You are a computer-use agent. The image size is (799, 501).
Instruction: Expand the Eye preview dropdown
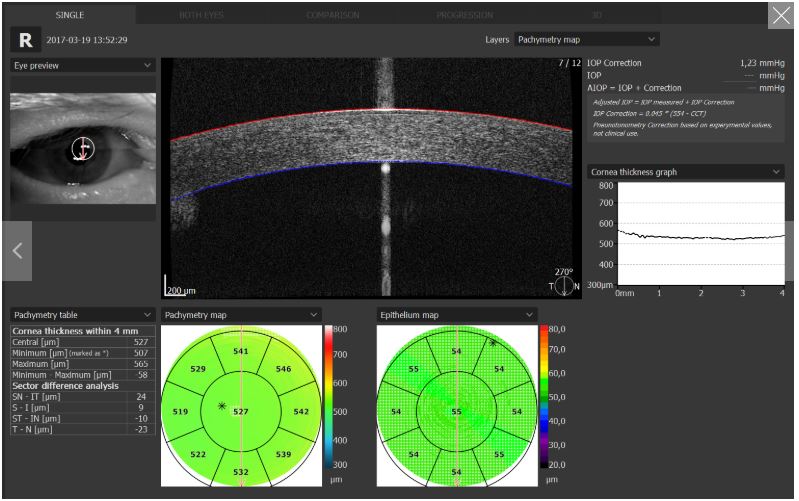(83, 65)
